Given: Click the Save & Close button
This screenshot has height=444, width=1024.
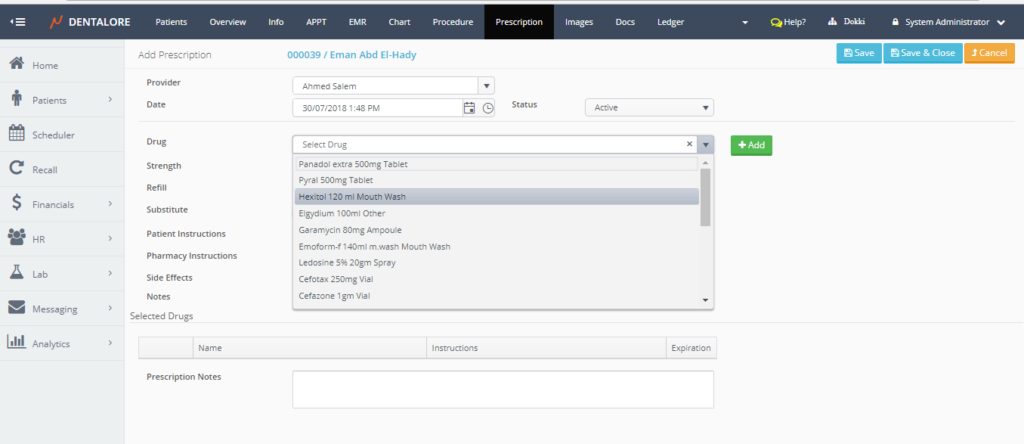Looking at the screenshot, I should pyautogui.click(x=921, y=53).
